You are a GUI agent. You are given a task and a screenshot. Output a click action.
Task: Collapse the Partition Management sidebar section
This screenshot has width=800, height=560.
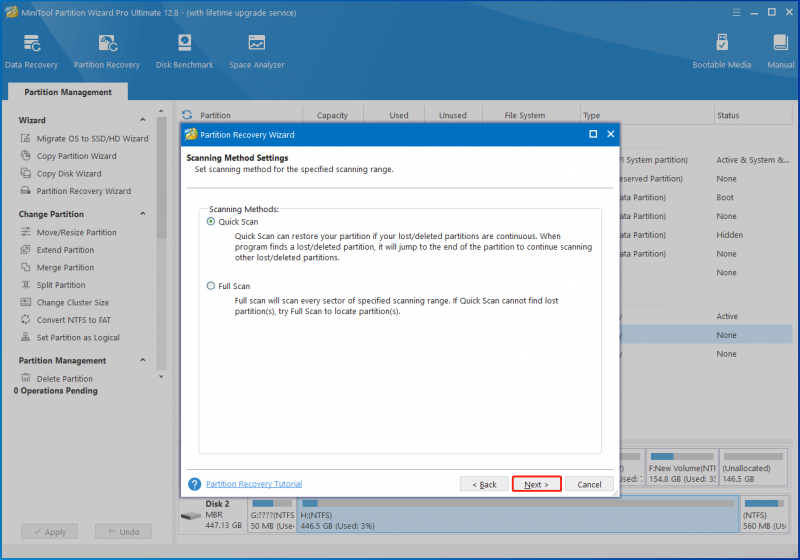click(143, 360)
